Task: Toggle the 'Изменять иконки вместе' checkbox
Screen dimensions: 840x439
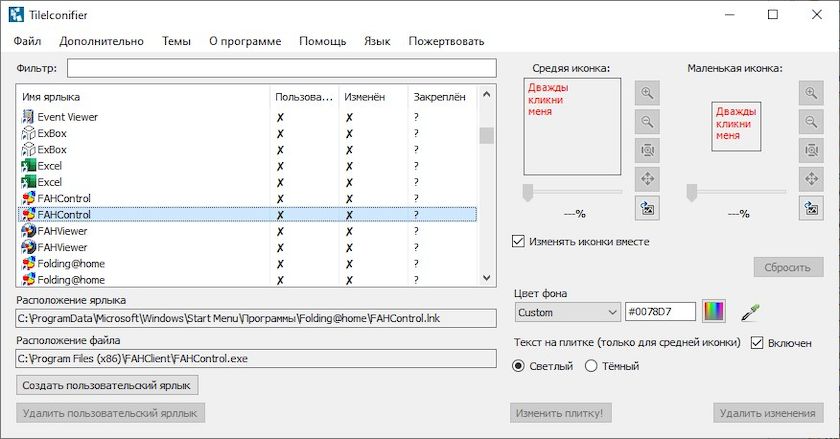Action: [x=518, y=241]
